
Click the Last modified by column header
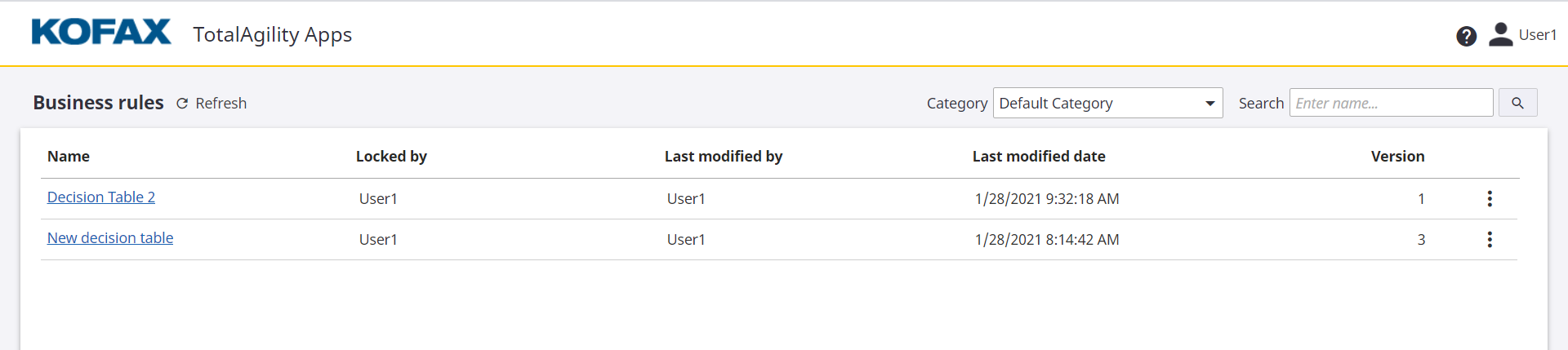click(x=723, y=157)
